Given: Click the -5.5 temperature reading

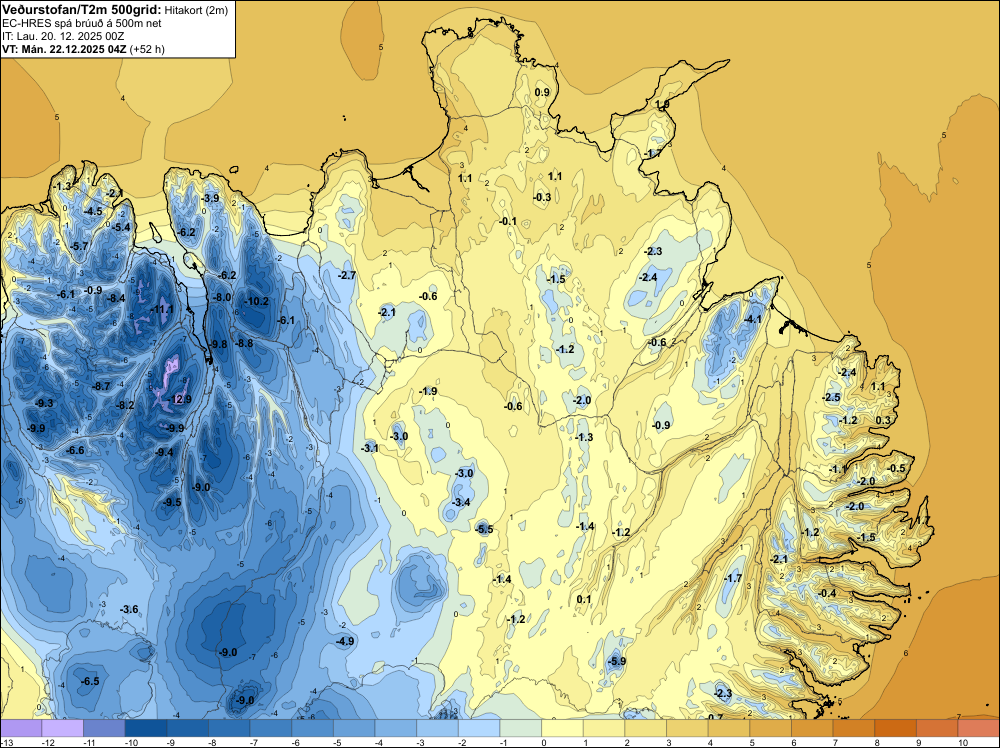Looking at the screenshot, I should (x=484, y=529).
